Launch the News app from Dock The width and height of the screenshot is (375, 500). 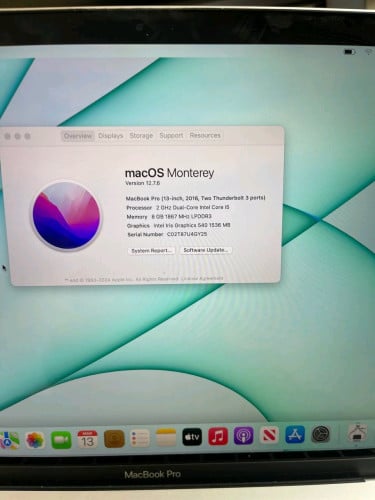click(x=269, y=435)
